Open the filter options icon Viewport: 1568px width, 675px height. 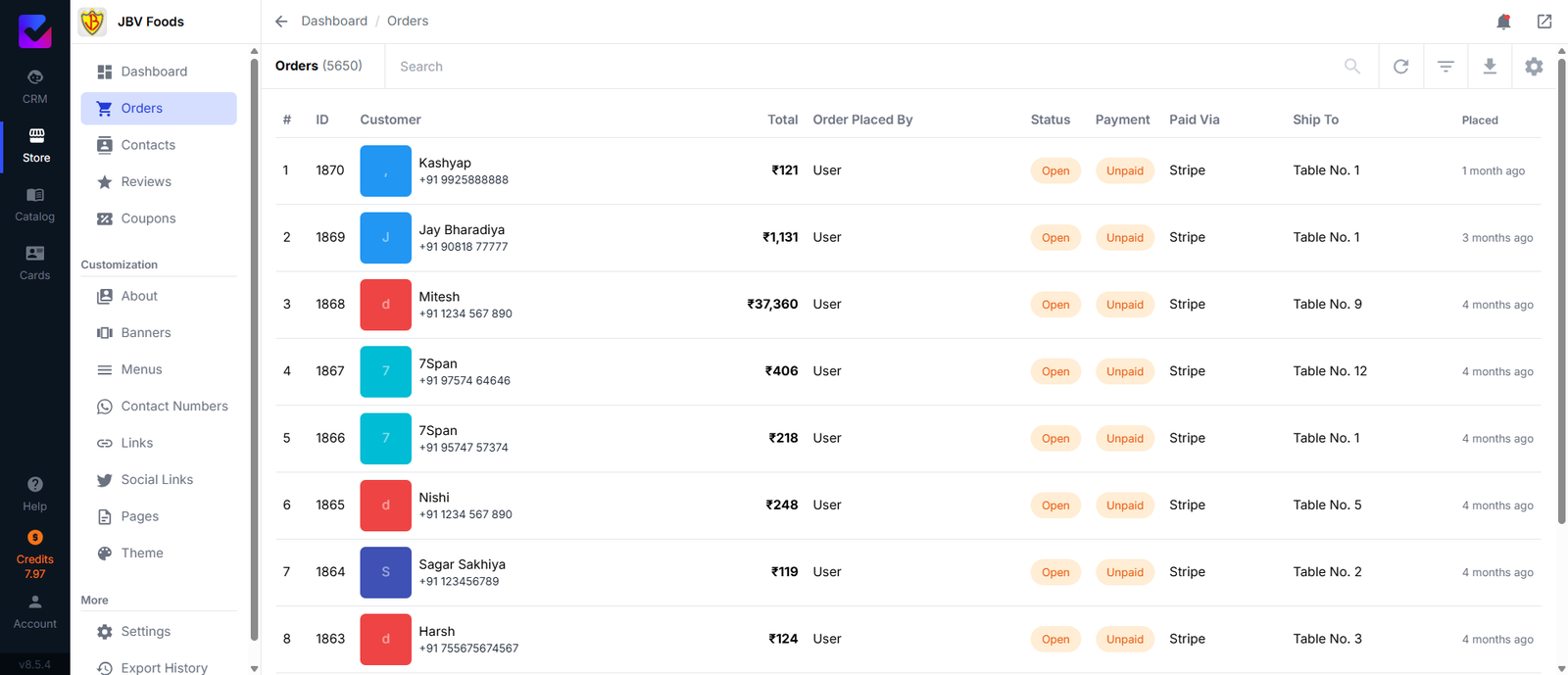click(1445, 67)
